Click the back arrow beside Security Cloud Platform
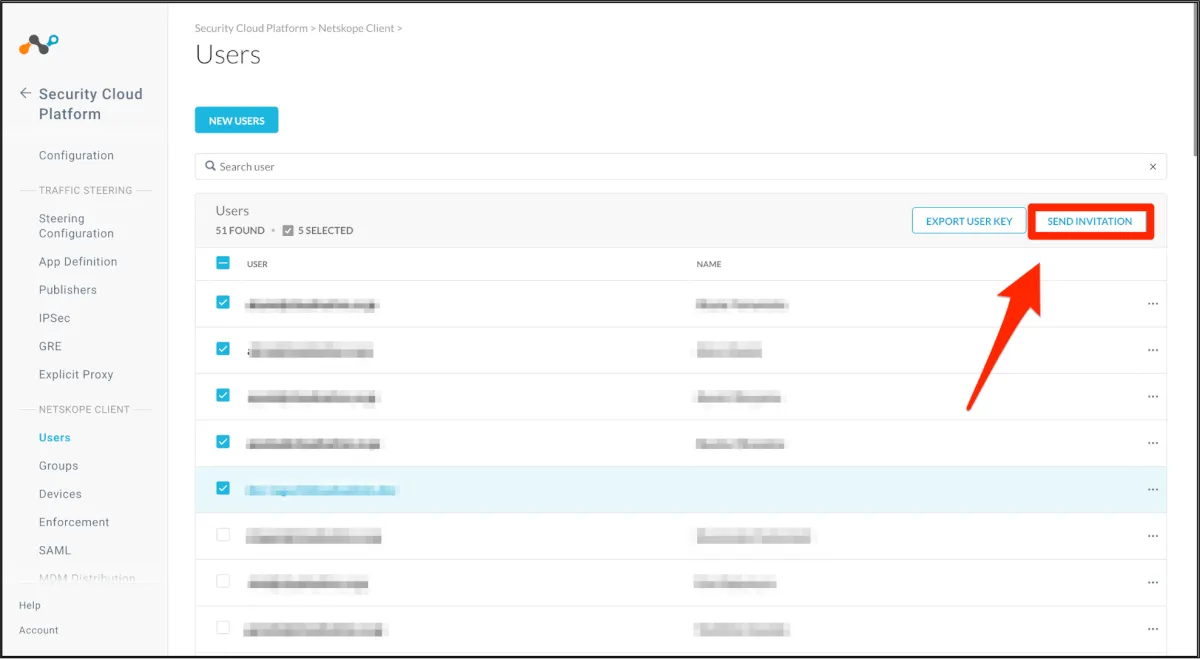1200x659 pixels. (x=25, y=93)
